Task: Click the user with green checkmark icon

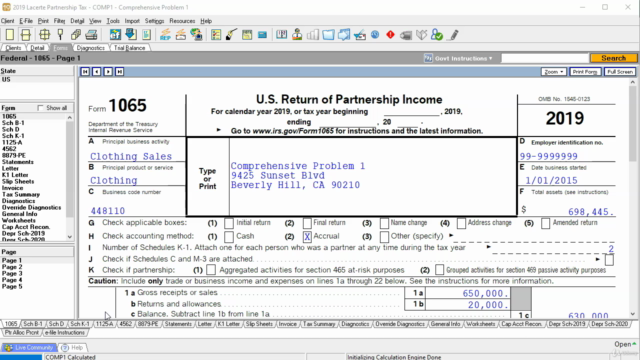Action: pos(437,35)
